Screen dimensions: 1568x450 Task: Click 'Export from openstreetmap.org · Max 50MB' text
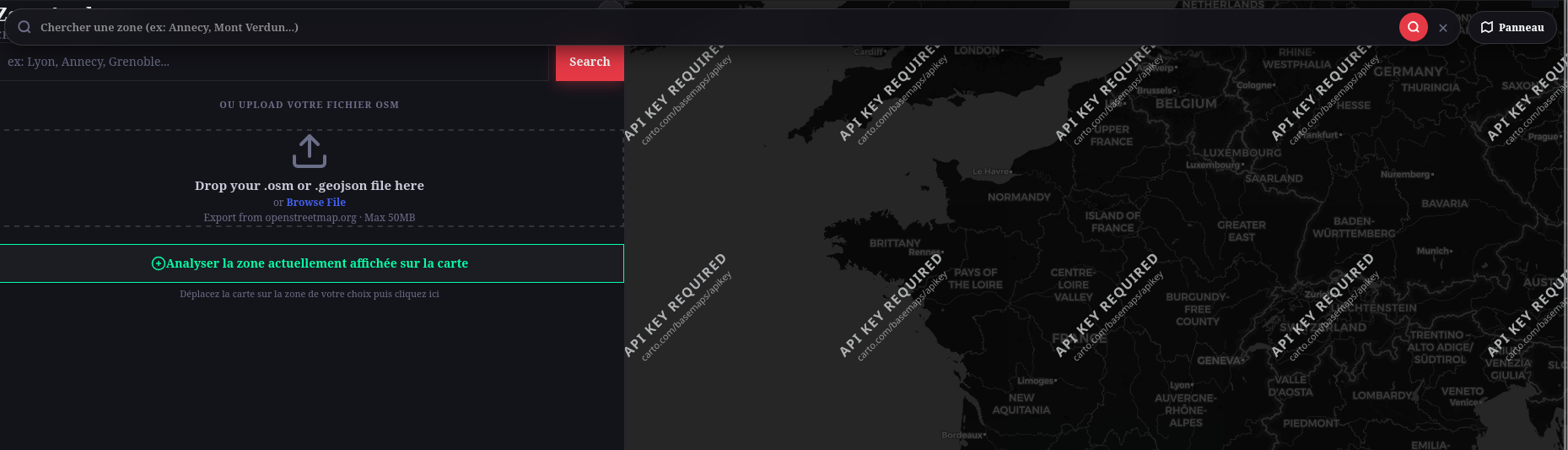coord(310,218)
